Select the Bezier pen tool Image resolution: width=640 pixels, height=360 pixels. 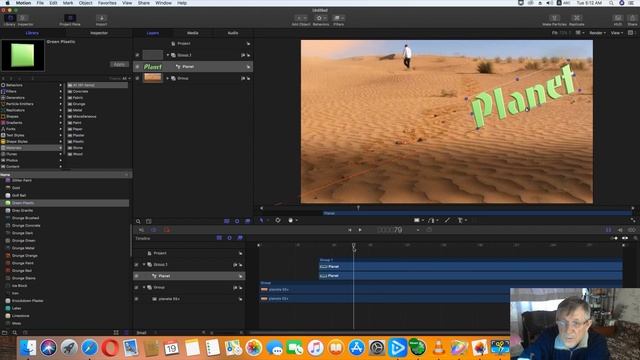[x=431, y=220]
